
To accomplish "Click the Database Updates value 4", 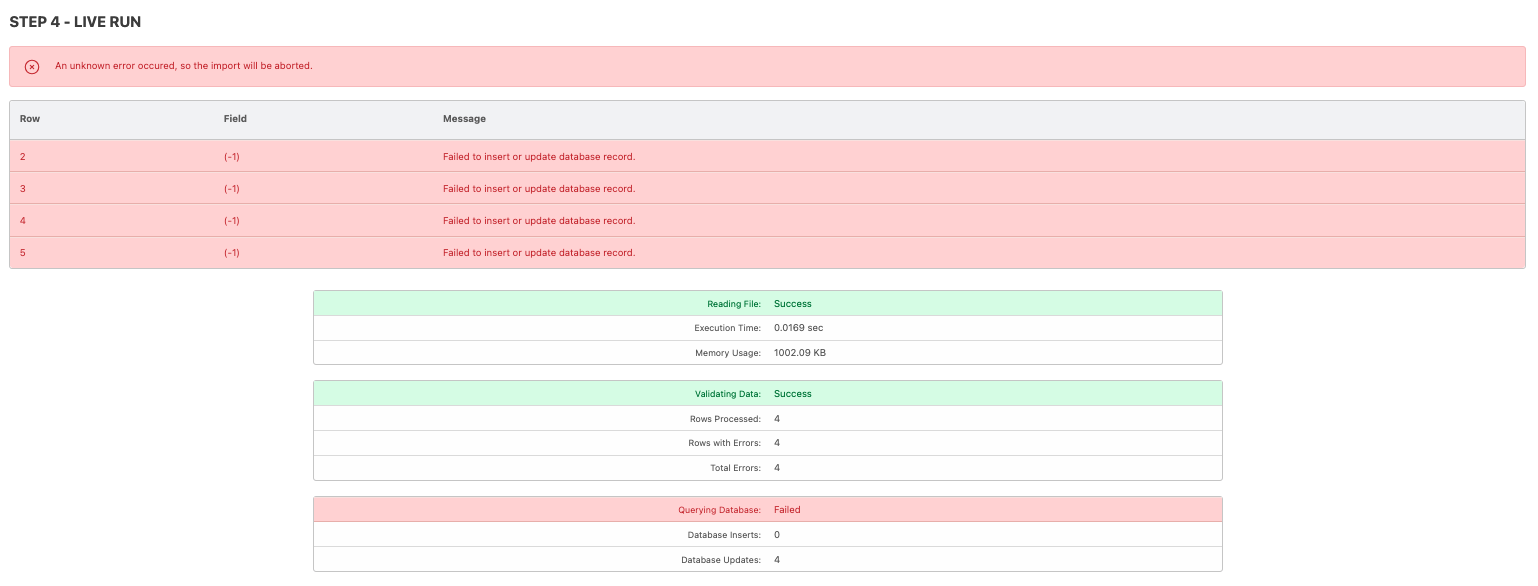I will (777, 560).
